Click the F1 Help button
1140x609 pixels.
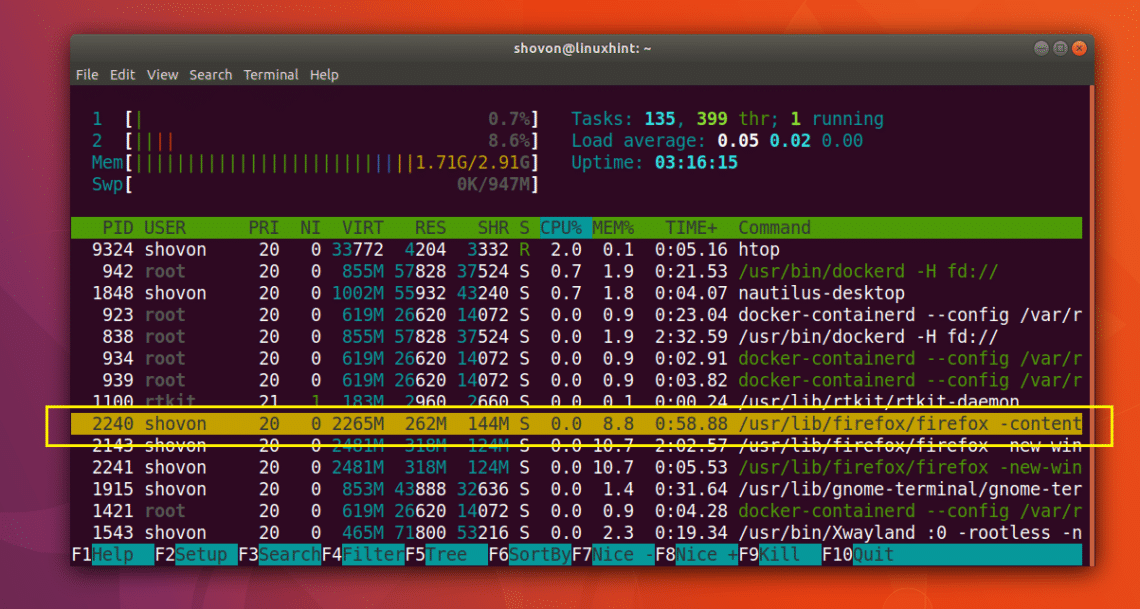[113, 554]
